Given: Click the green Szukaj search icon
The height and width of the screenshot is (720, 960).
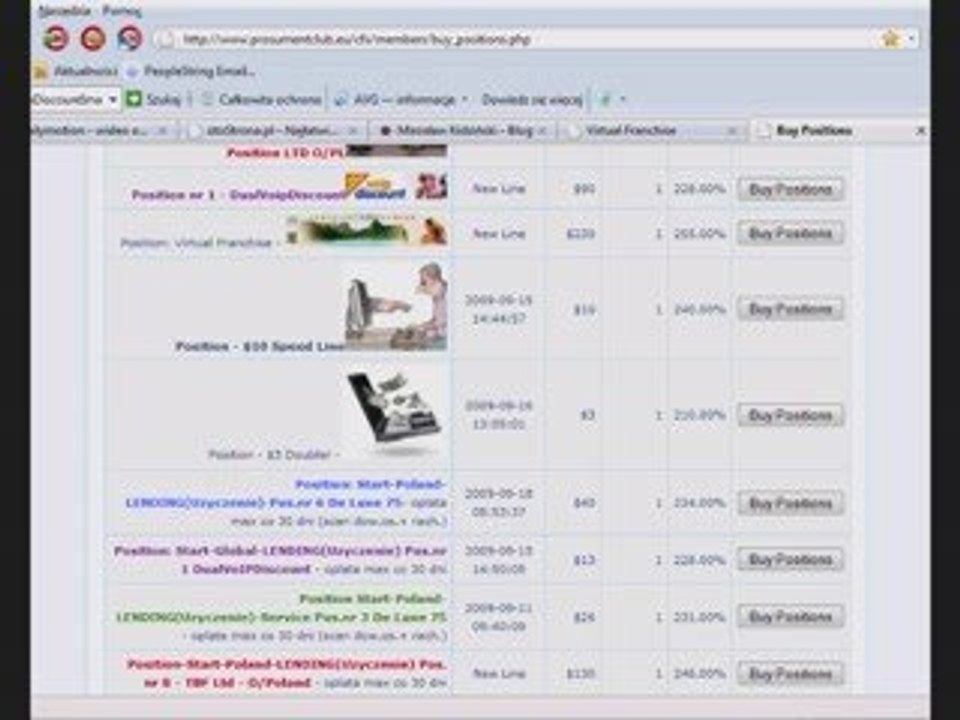Looking at the screenshot, I should 134,99.
